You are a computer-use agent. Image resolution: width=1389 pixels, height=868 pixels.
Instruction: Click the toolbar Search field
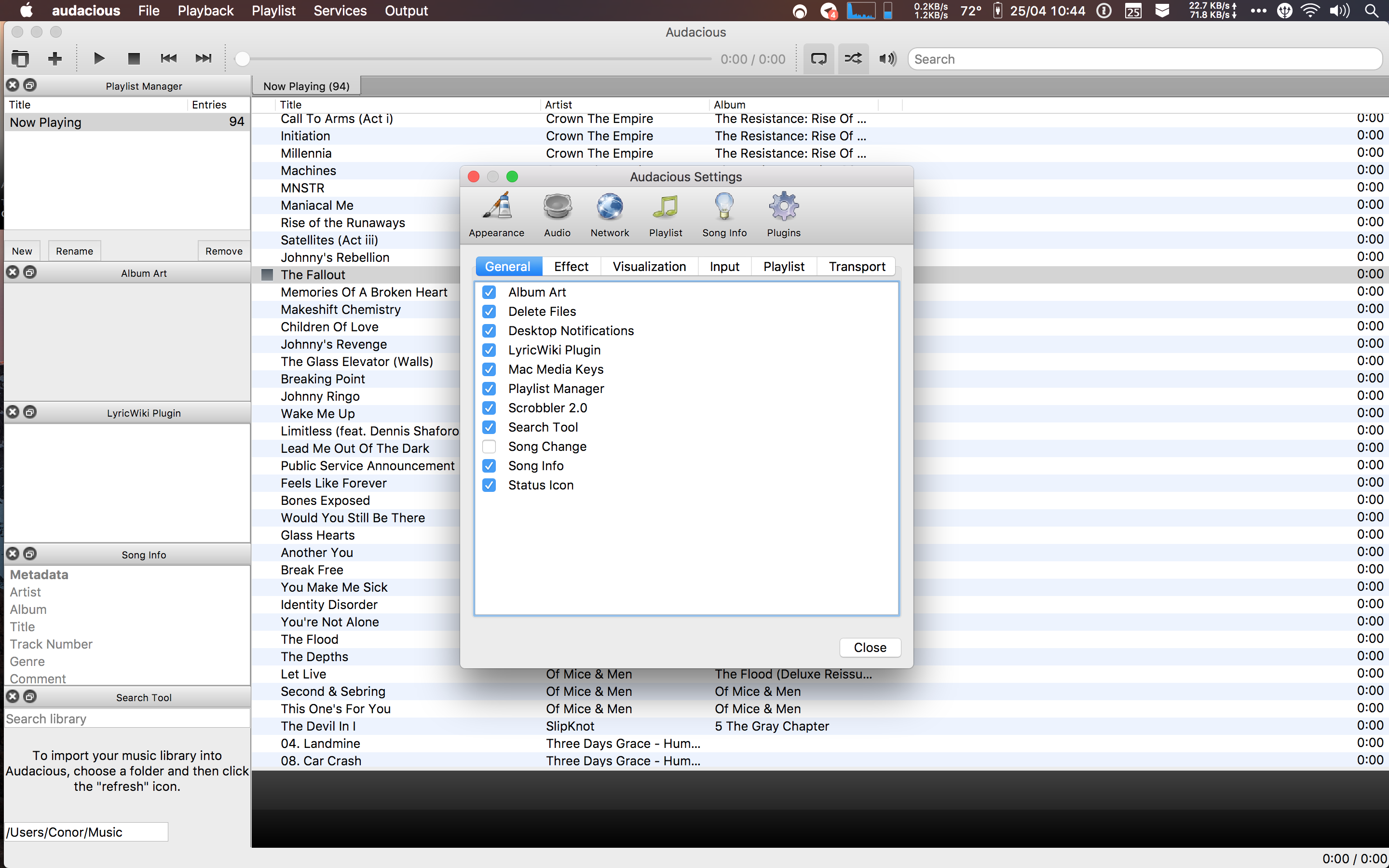(1144, 59)
